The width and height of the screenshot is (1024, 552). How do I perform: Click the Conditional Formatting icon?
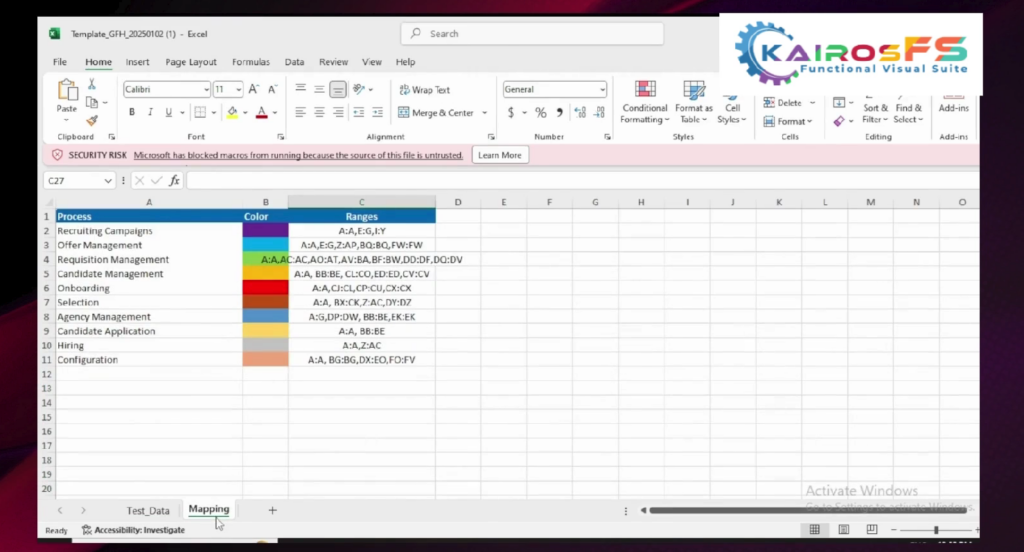[x=645, y=90]
